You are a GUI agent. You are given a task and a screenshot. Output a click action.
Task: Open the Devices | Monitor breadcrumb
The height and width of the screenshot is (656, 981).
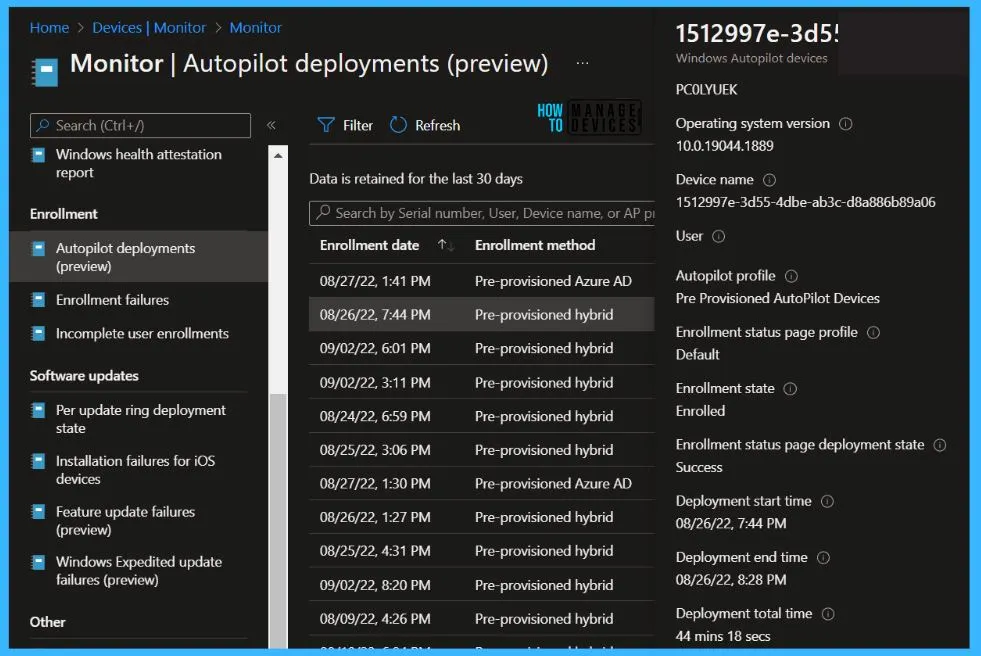click(x=149, y=28)
